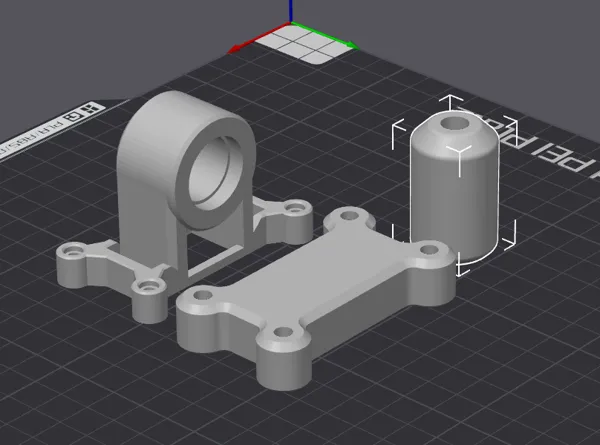Click the green Y axis arrow
The height and width of the screenshot is (445, 600).
325,36
